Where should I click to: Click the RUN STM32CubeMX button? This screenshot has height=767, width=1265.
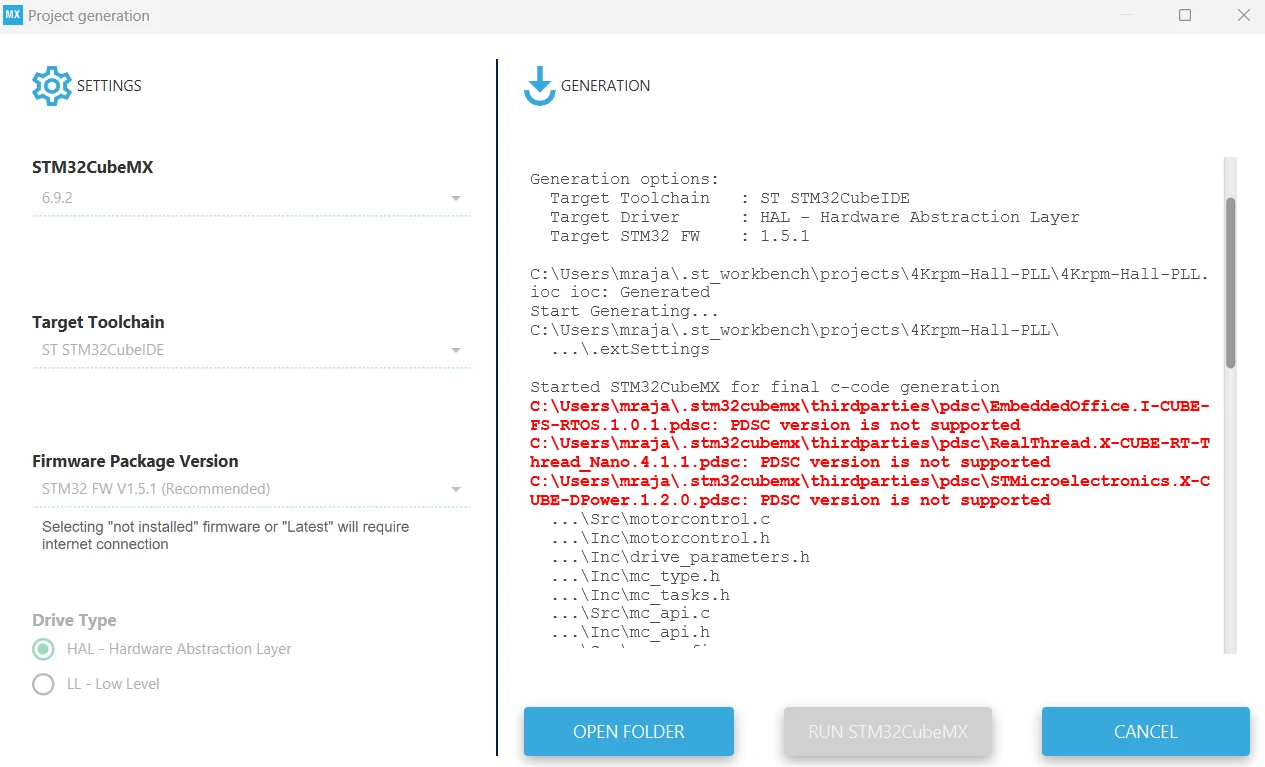tap(888, 732)
